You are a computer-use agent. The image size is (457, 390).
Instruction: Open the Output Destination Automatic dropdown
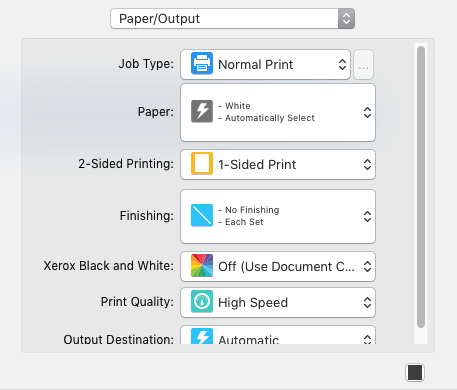pyautogui.click(x=278, y=335)
